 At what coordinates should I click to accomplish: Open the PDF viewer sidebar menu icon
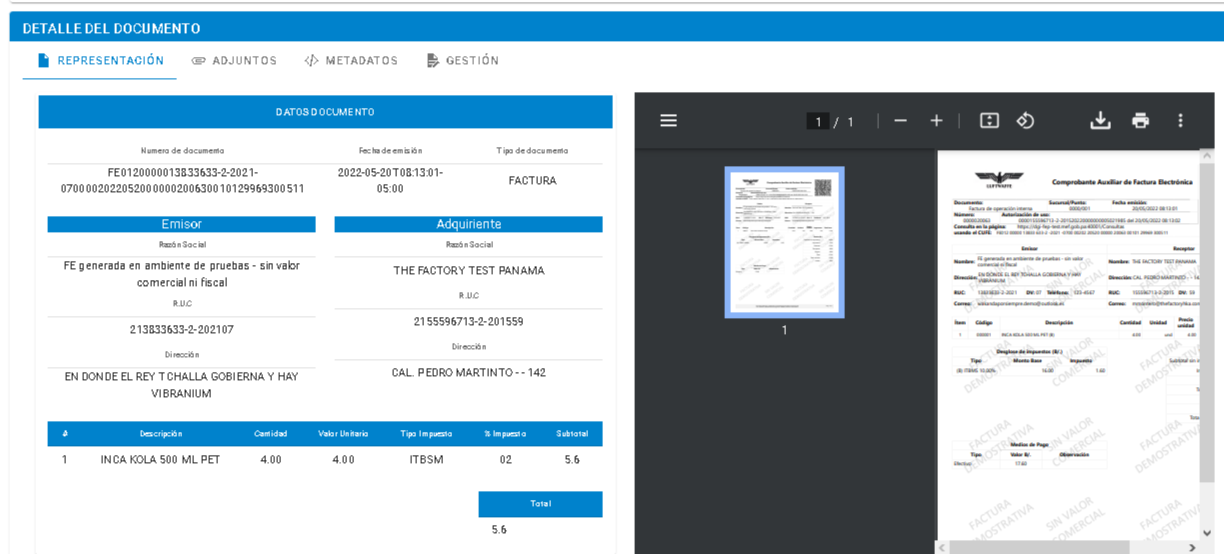click(668, 121)
